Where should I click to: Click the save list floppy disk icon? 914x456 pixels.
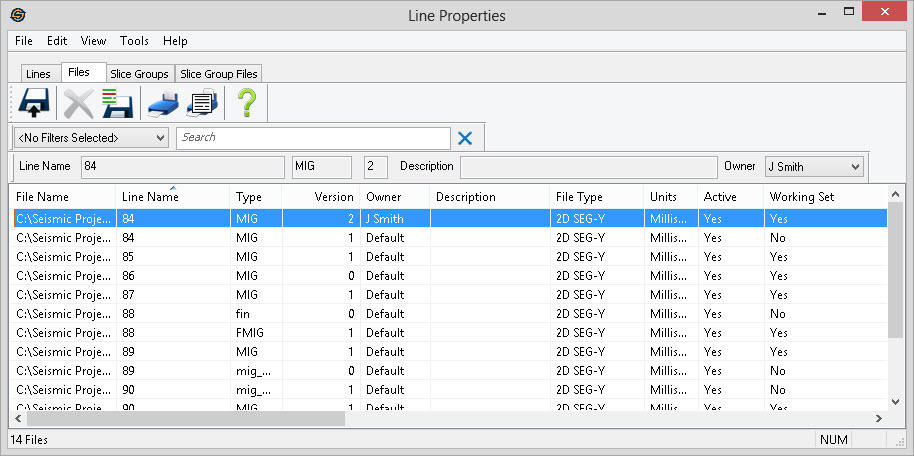117,102
